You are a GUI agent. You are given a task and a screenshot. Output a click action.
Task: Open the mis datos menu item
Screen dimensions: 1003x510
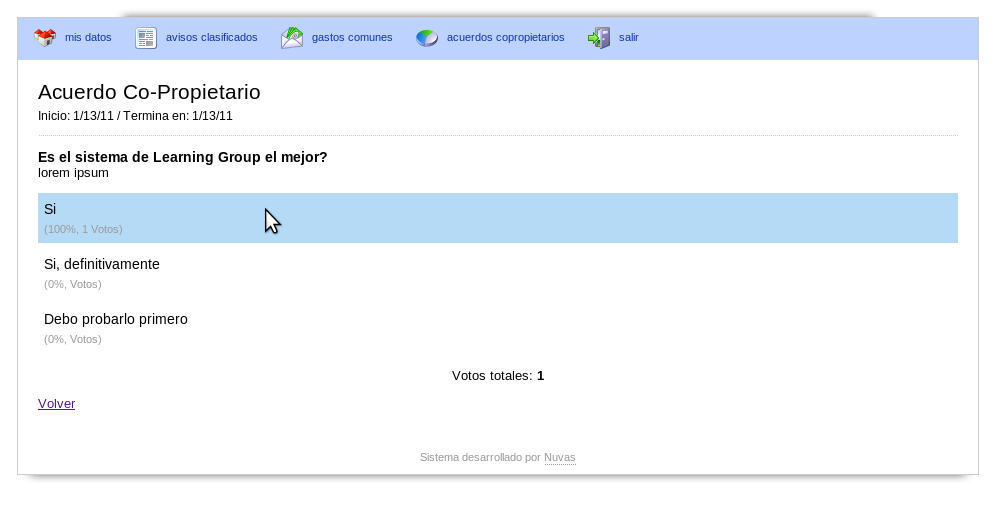click(x=88, y=38)
